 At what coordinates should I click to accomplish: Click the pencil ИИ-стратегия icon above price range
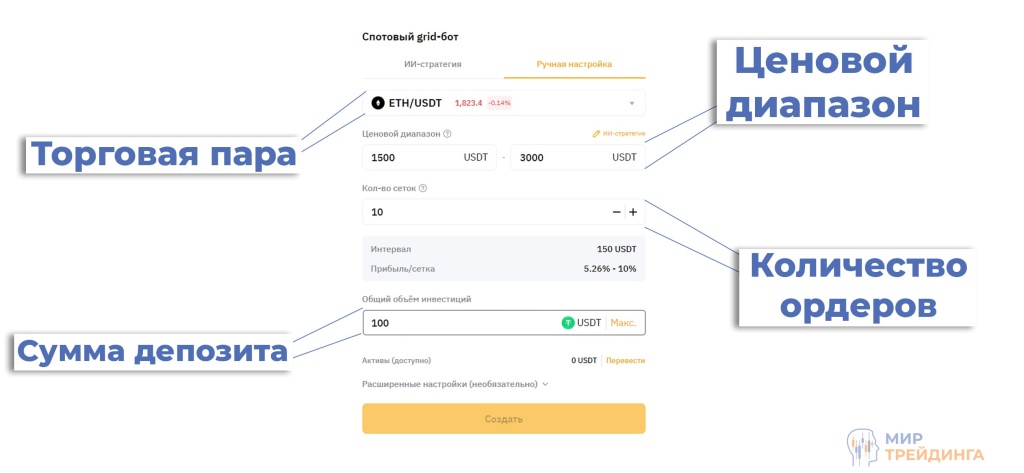[596, 133]
